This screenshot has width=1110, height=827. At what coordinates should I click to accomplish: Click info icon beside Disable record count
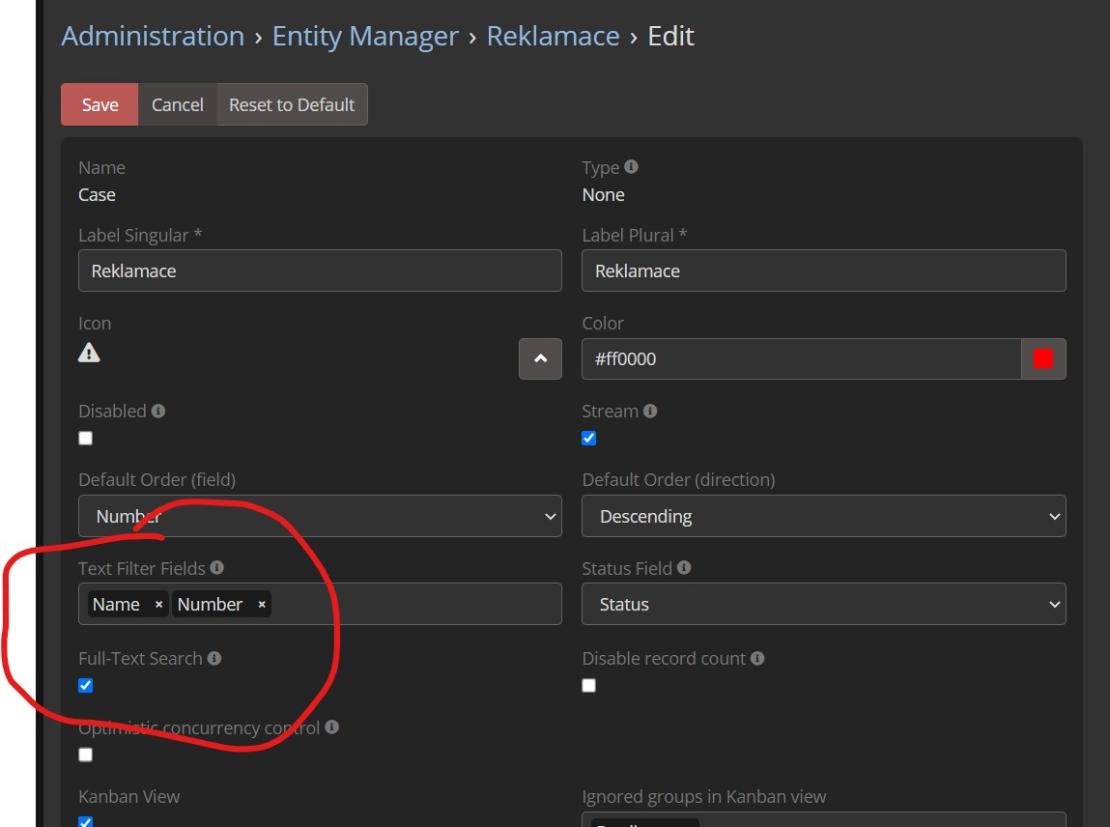758,659
